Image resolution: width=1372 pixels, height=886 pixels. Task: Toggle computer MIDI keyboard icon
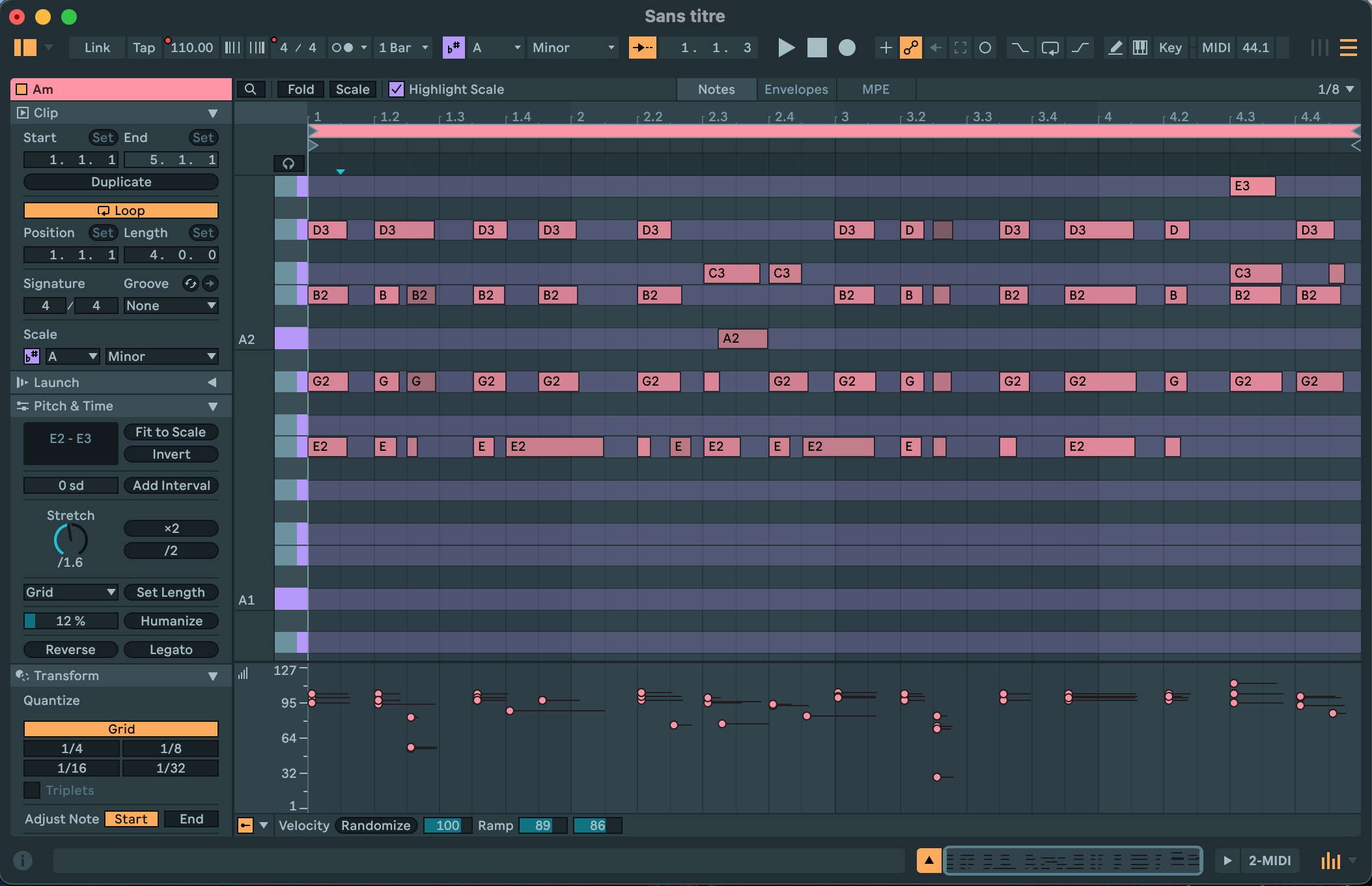[x=1140, y=48]
